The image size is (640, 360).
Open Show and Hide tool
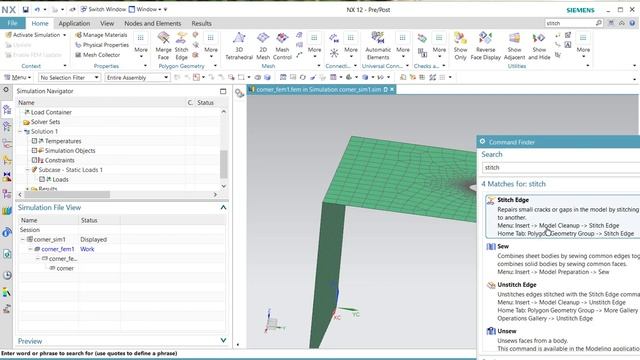(x=539, y=46)
